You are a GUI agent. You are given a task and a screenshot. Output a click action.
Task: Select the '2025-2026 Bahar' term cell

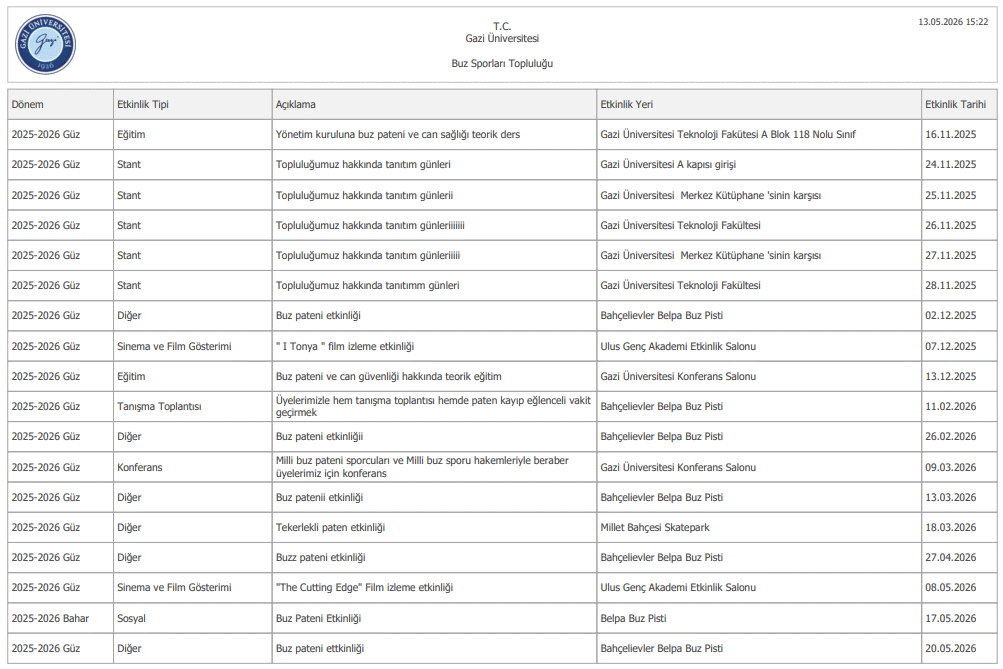point(60,618)
